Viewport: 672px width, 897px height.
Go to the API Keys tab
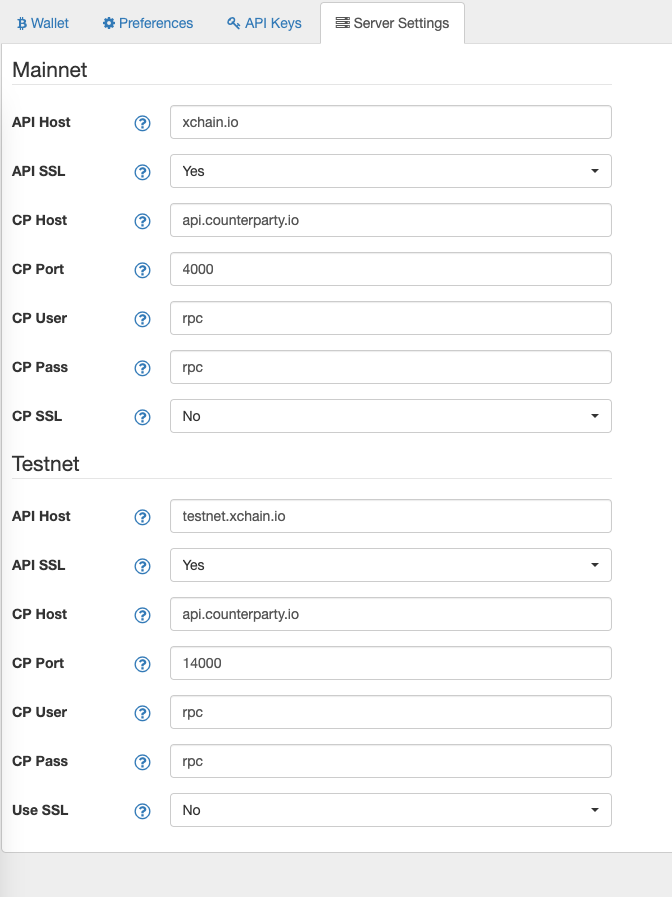click(264, 23)
